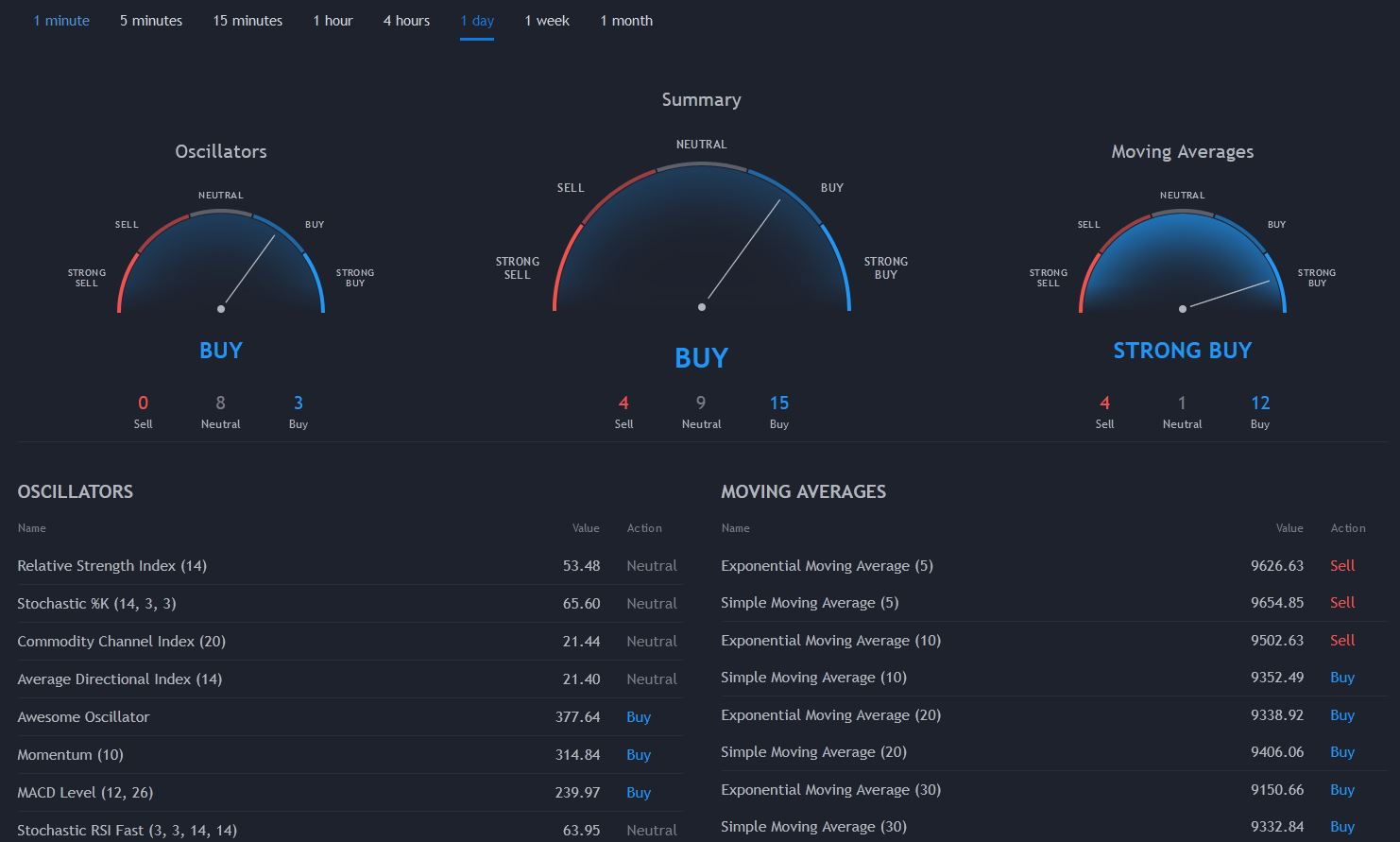Viewport: 1400px width, 842px height.
Task: Select the active 1 day tab
Action: point(477,21)
